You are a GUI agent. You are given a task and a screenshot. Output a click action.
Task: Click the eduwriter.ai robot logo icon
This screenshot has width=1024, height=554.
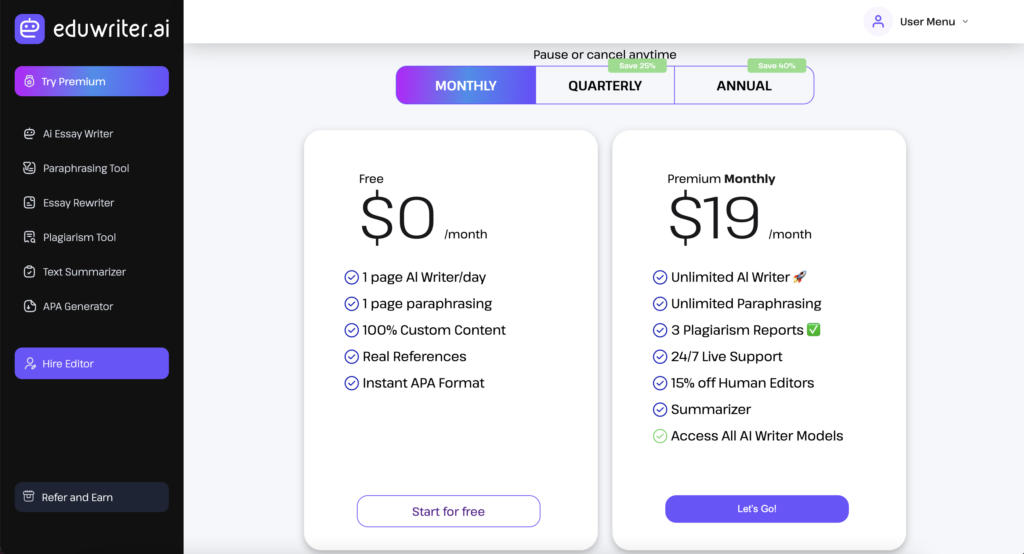pos(30,29)
